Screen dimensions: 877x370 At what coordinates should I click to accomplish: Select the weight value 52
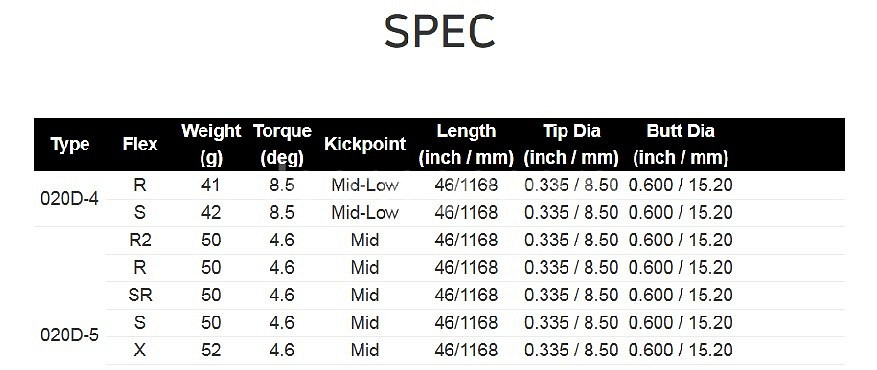(x=211, y=350)
